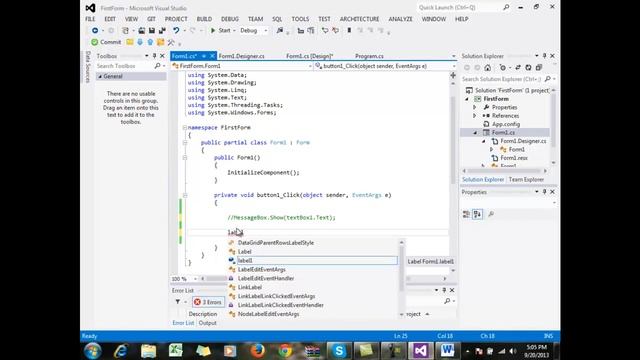
Task: Click the Save All toolbar icon
Action: pos(162,31)
